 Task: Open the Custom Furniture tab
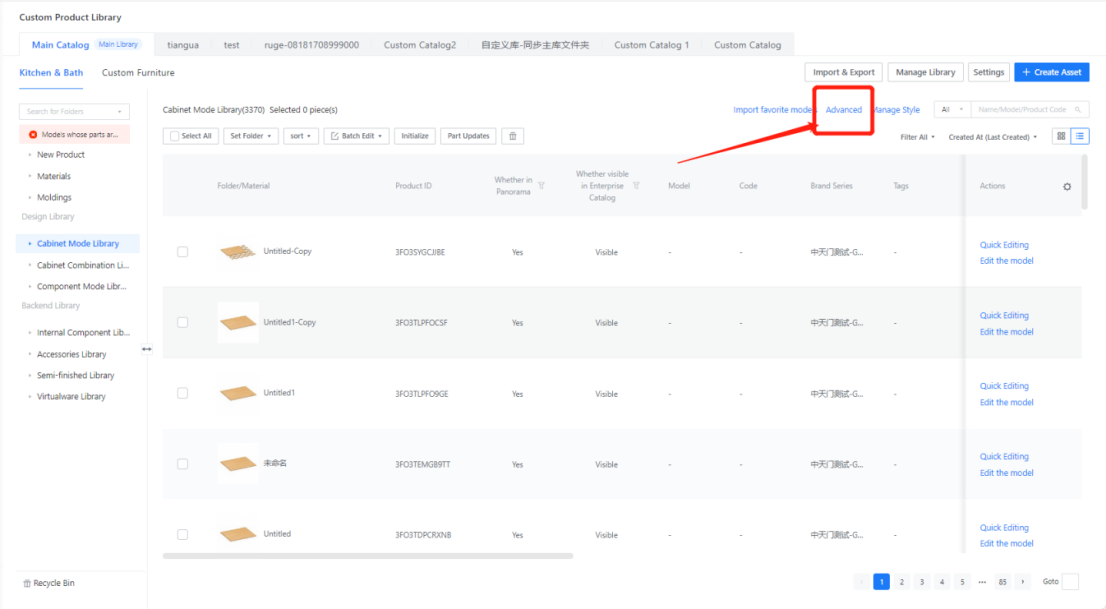tap(138, 73)
